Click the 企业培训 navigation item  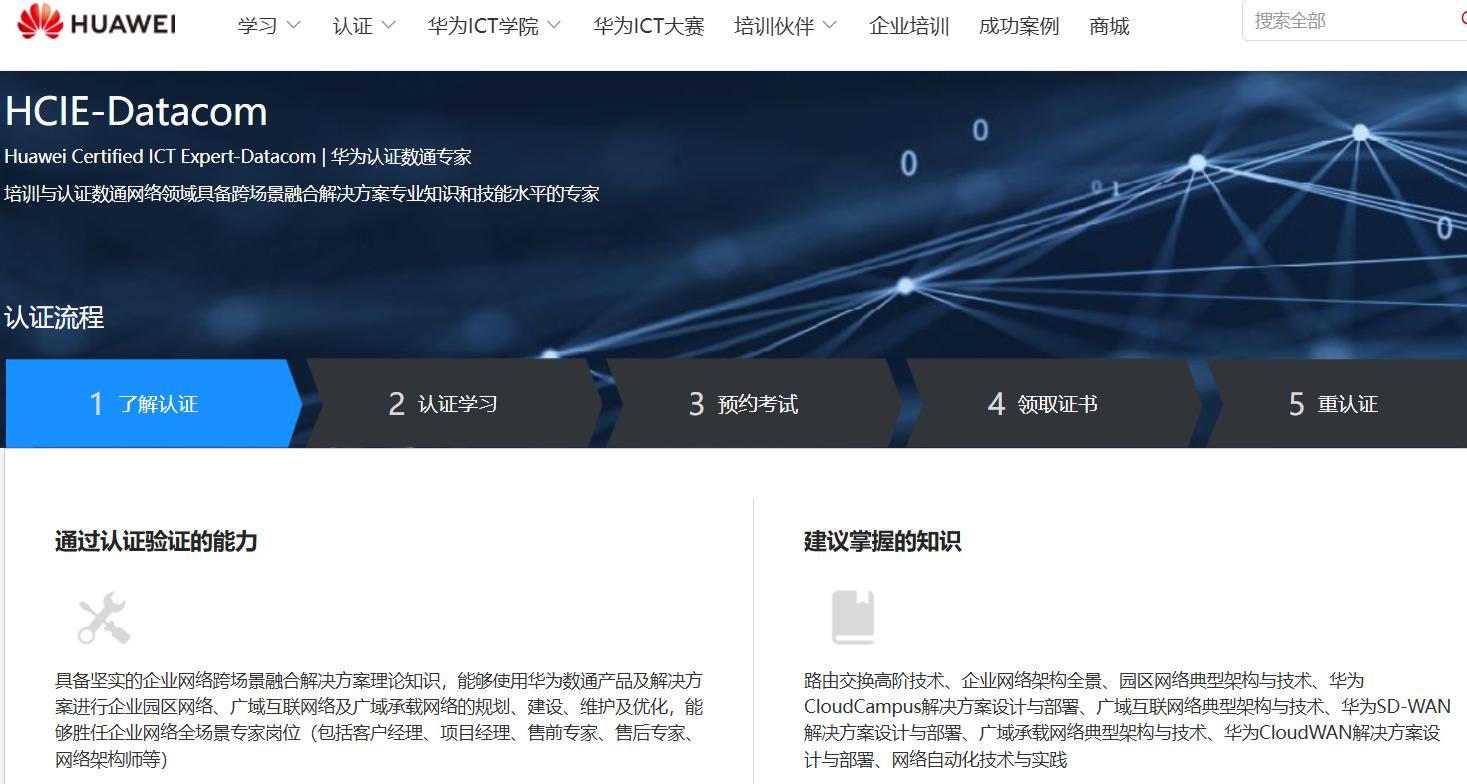click(x=908, y=26)
